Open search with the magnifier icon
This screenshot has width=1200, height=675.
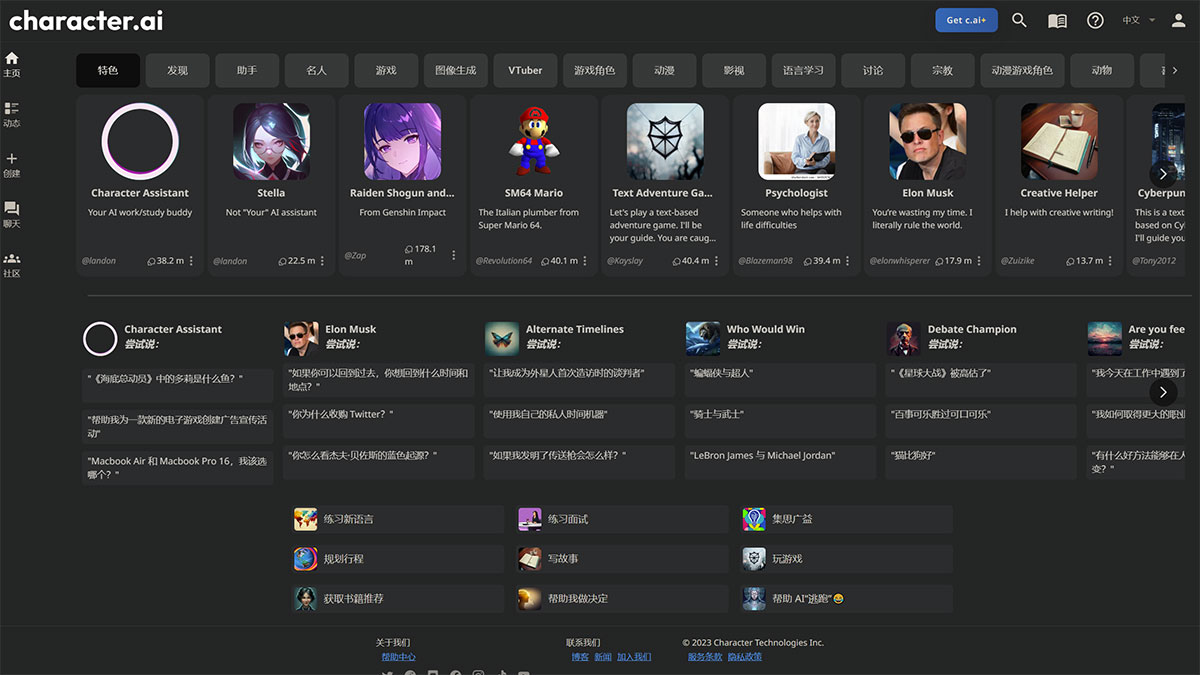click(x=1019, y=19)
